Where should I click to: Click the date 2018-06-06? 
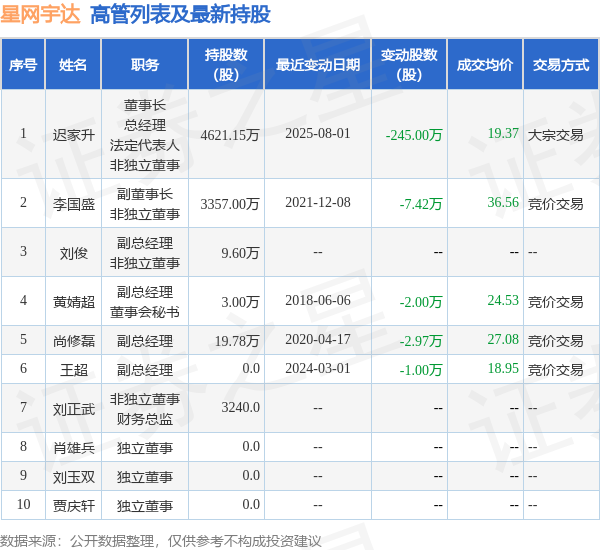click(318, 300)
